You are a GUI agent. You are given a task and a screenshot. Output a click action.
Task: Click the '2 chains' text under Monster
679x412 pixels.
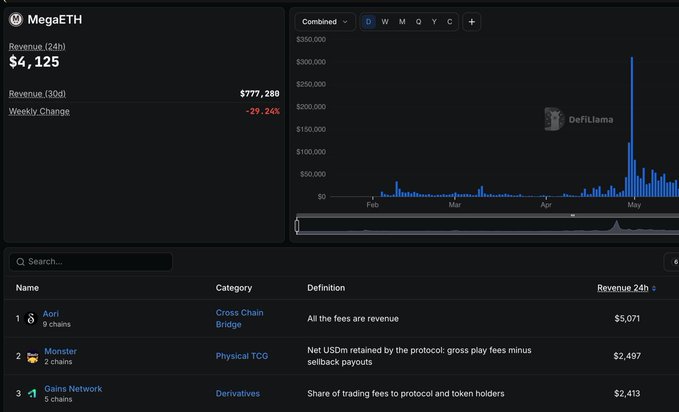click(58, 362)
